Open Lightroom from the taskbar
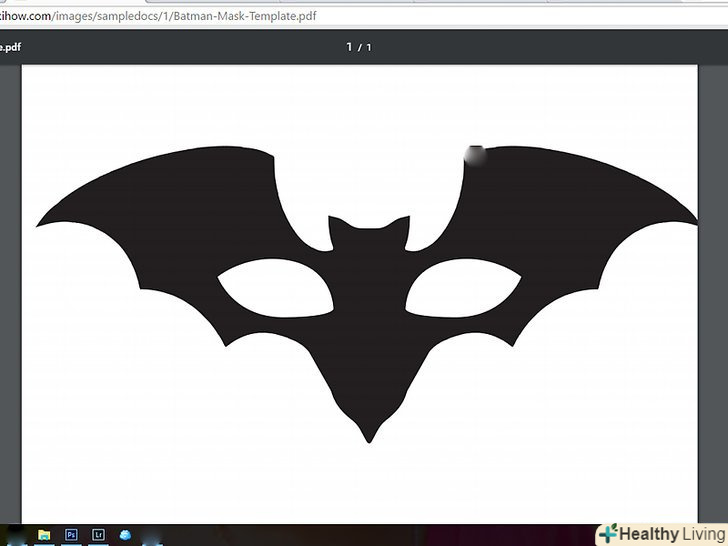728x546 pixels. pos(98,535)
